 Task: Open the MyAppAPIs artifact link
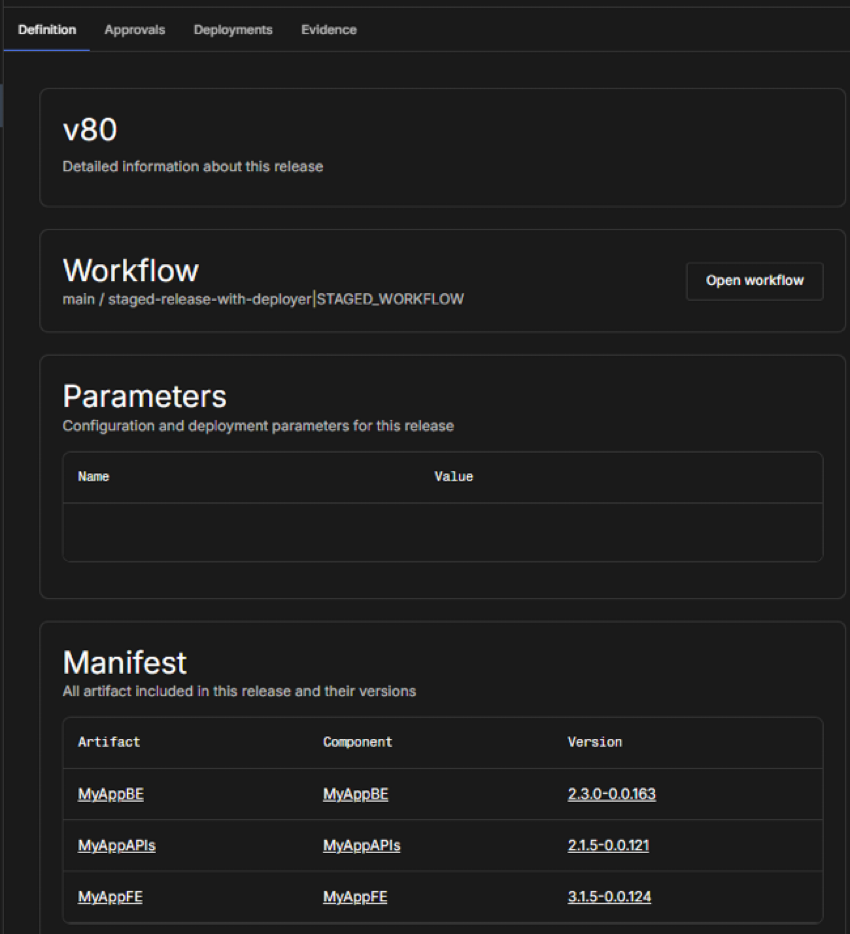pos(116,846)
